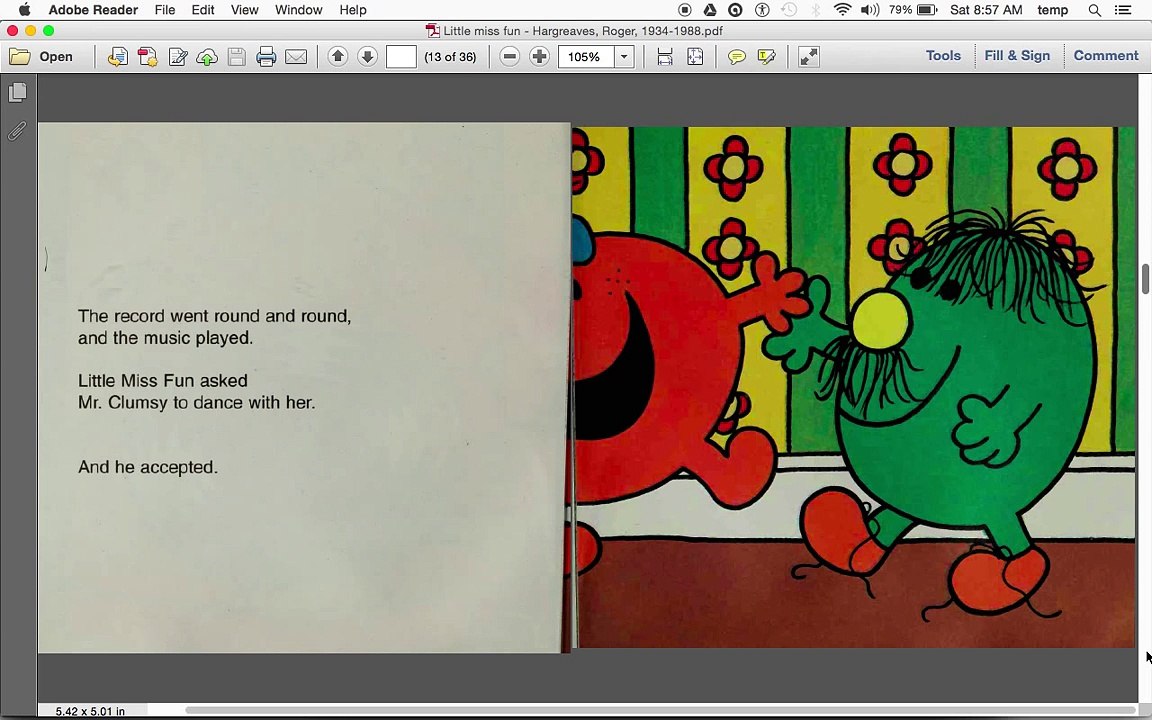Click the Wi-Fi status icon
This screenshot has height=720, width=1152.
(843, 10)
